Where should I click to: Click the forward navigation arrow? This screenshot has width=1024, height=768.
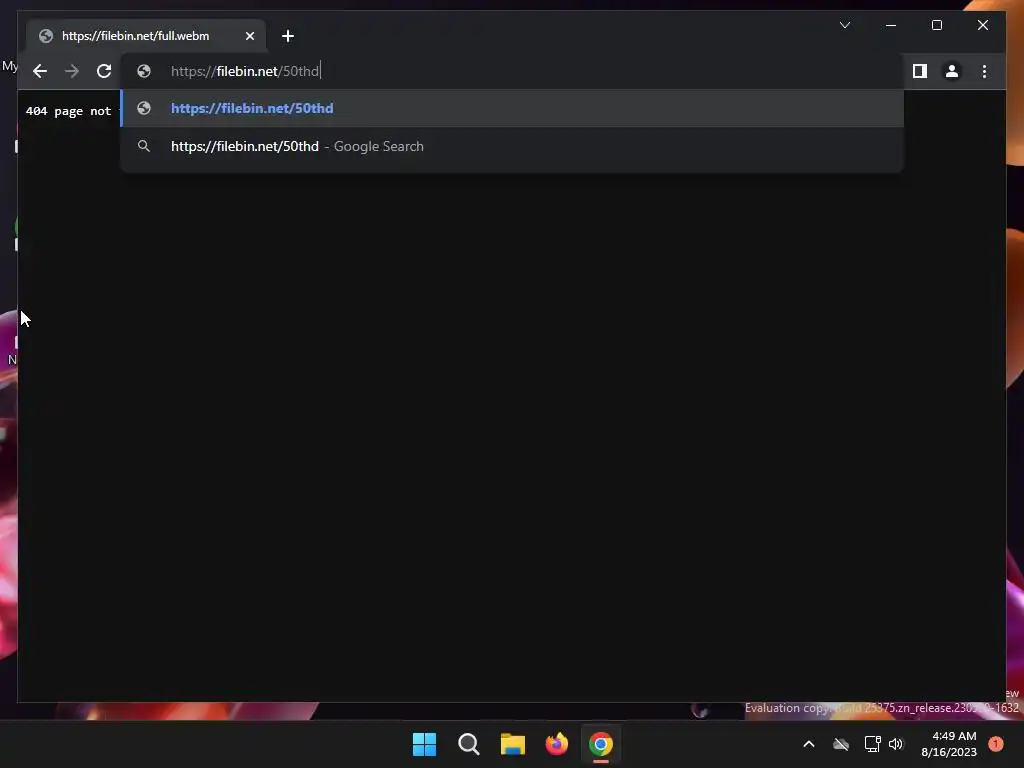point(72,71)
